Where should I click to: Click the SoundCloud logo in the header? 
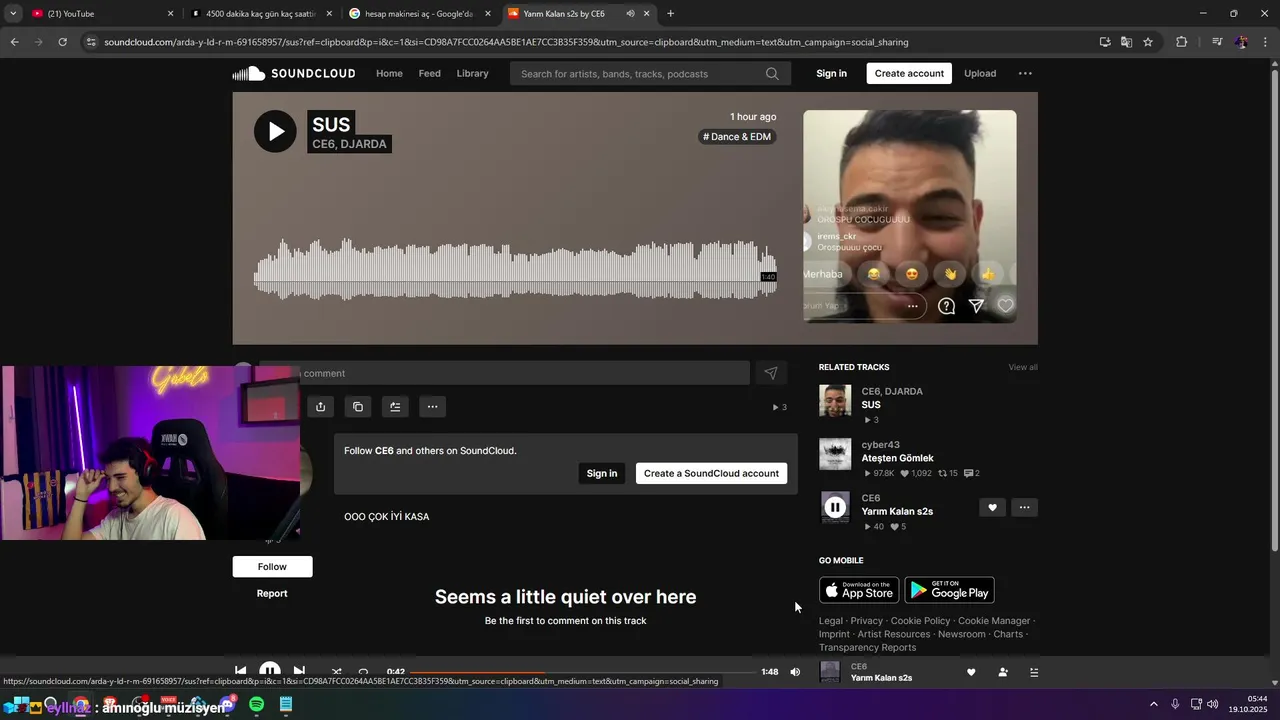click(x=294, y=74)
